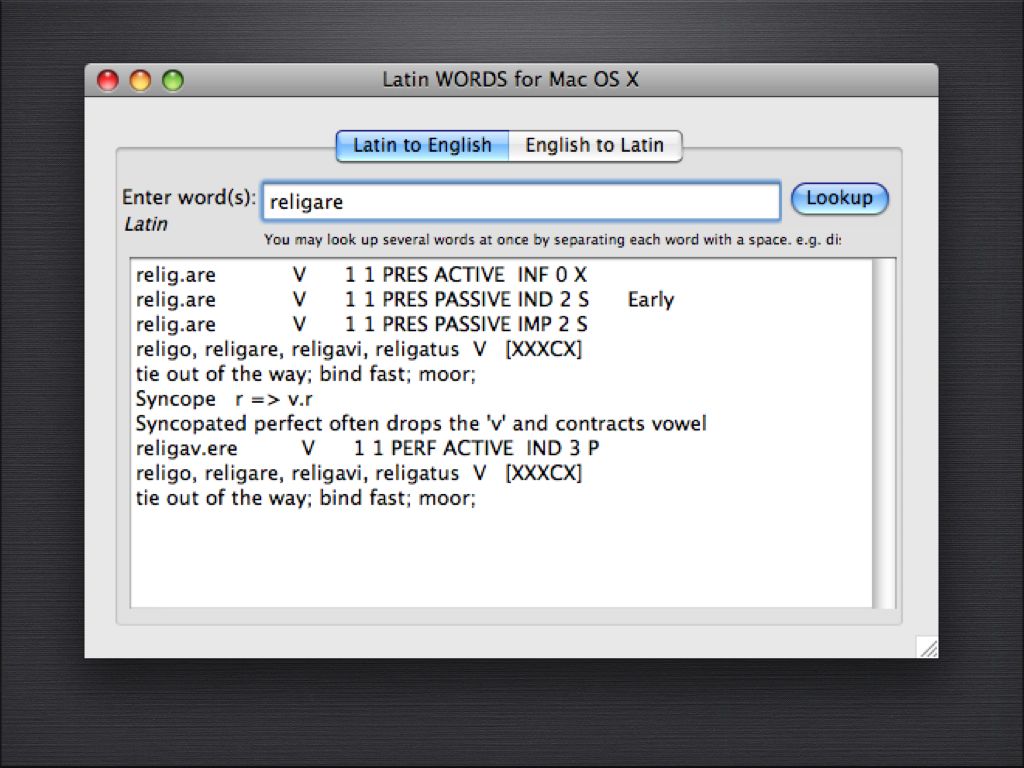Click the Syncope r => v.r line
This screenshot has height=768, width=1024.
(x=224, y=399)
